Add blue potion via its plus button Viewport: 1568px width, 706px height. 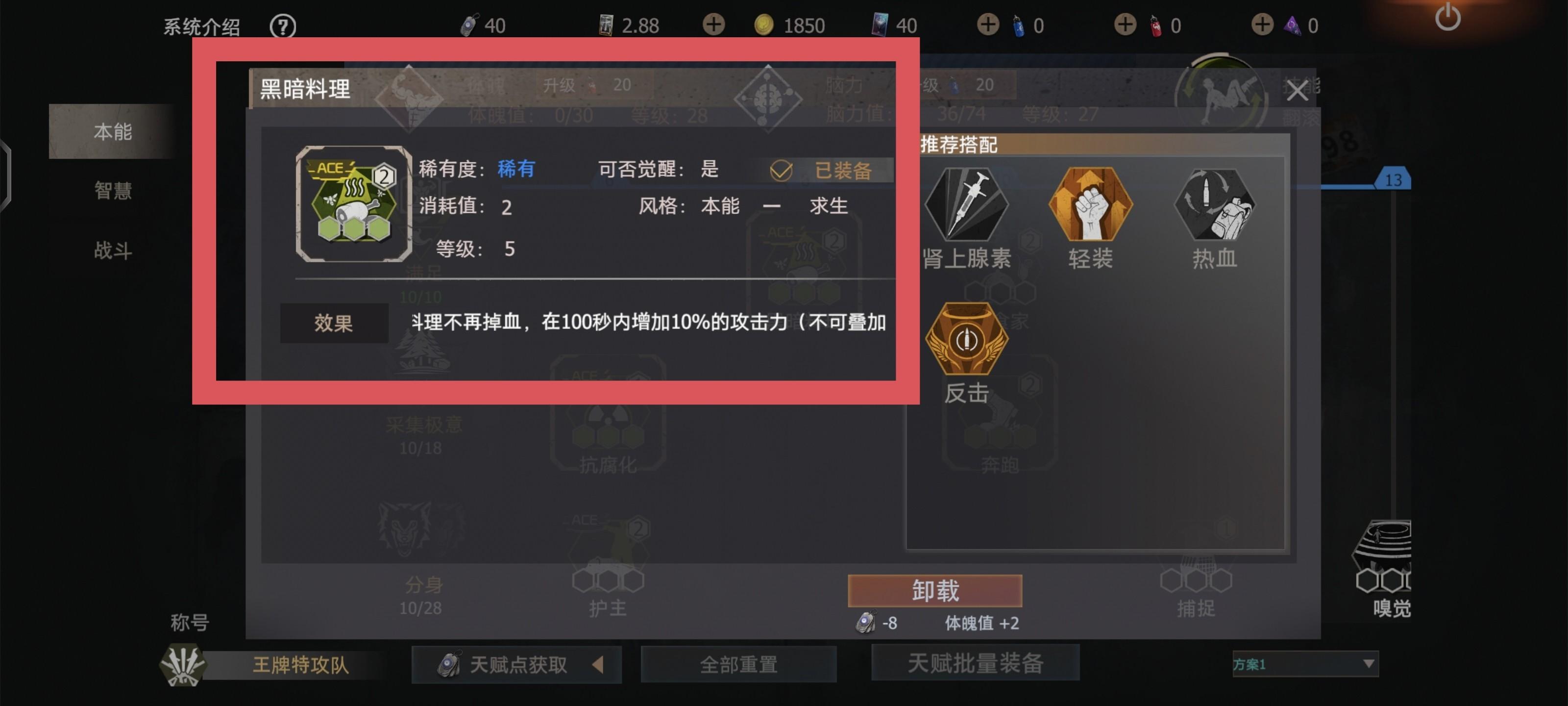click(x=987, y=25)
